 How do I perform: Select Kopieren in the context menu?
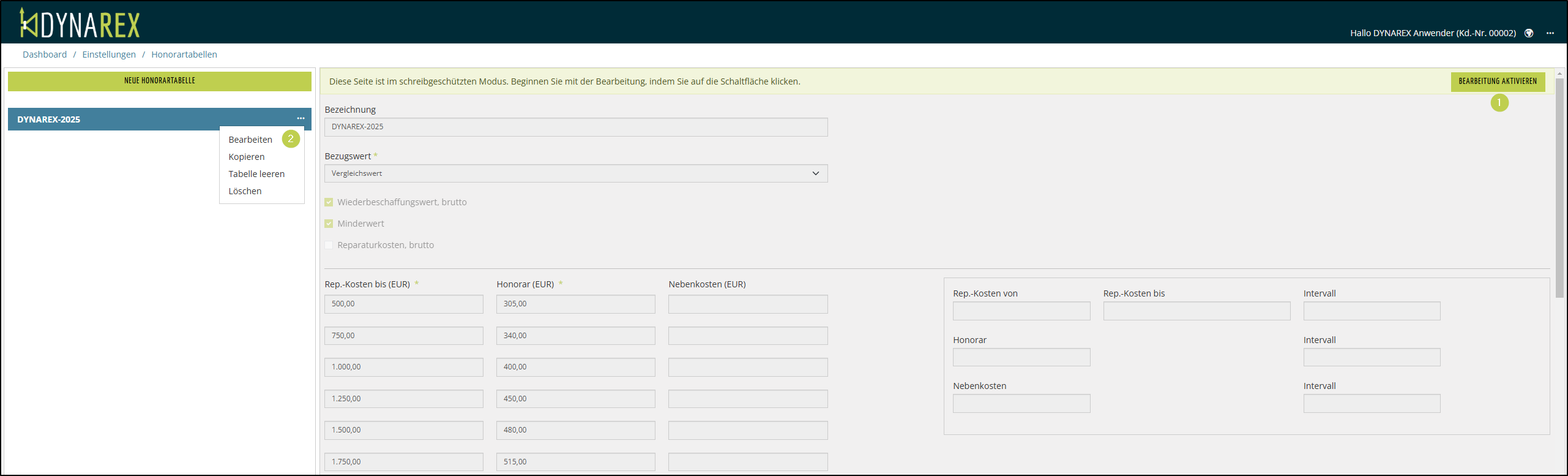pyautogui.click(x=247, y=157)
